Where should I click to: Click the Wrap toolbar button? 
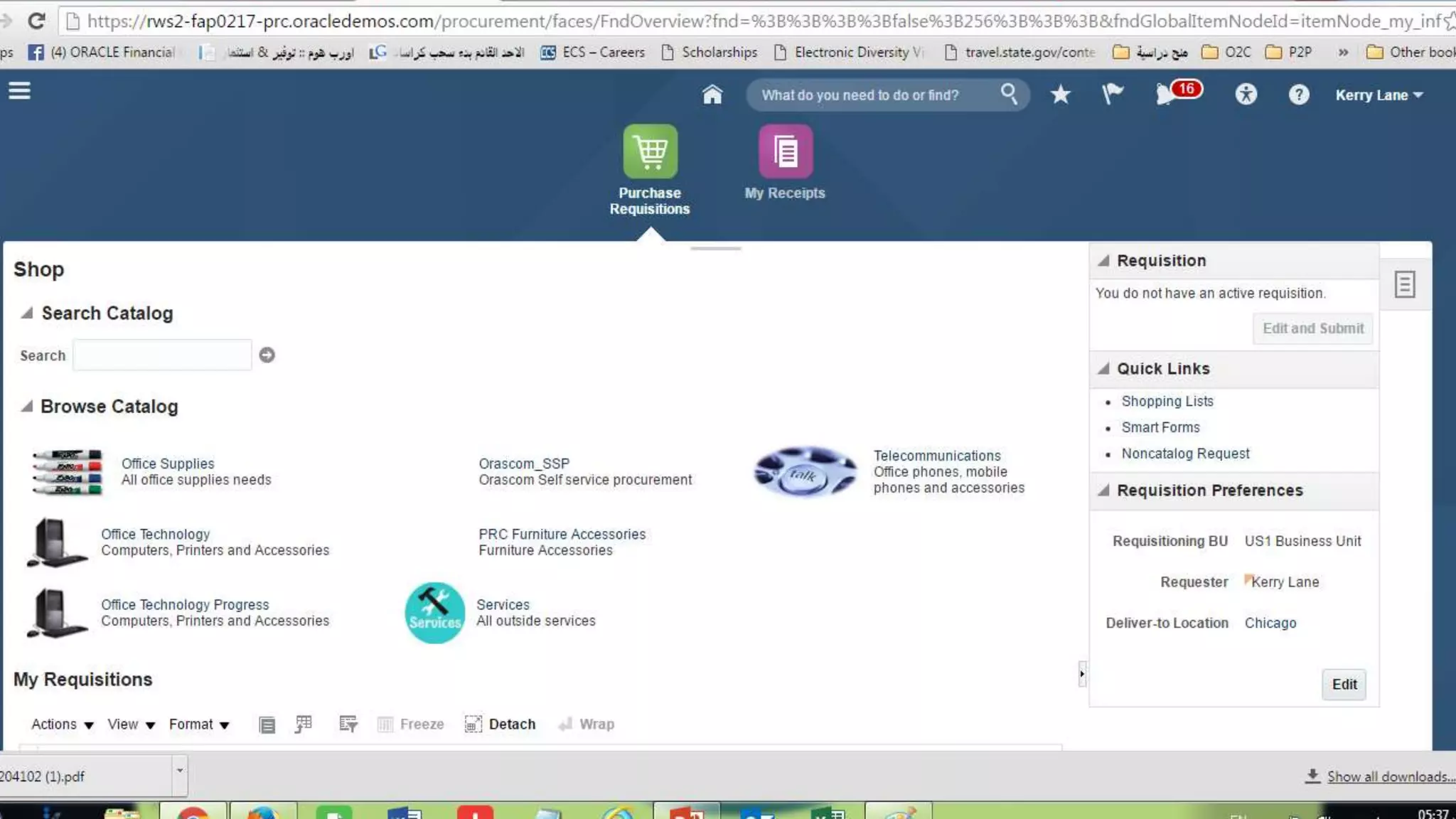coord(587,724)
